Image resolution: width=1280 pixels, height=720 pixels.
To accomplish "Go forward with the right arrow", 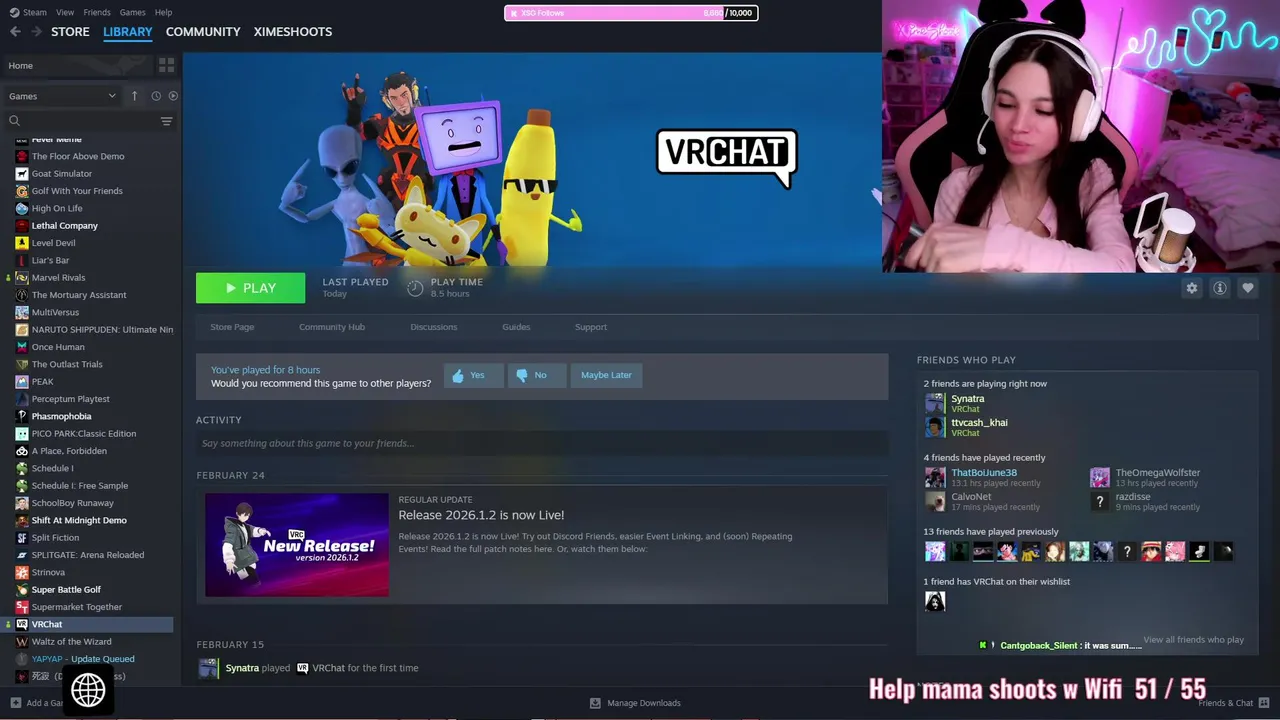I will [x=36, y=31].
